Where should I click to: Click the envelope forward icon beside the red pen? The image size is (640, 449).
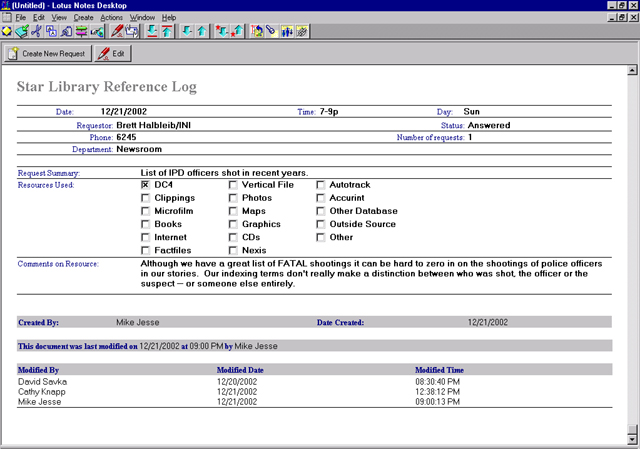tap(132, 31)
